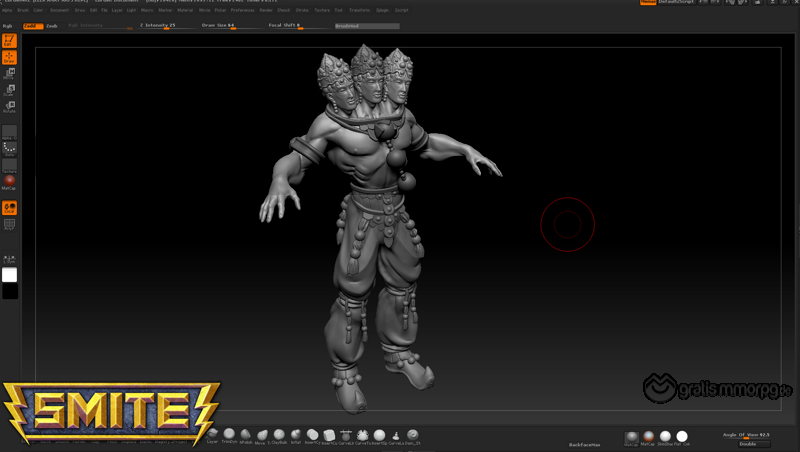Viewport: 800px width, 452px height.
Task: Activate the Edit mode button
Action: point(9,41)
